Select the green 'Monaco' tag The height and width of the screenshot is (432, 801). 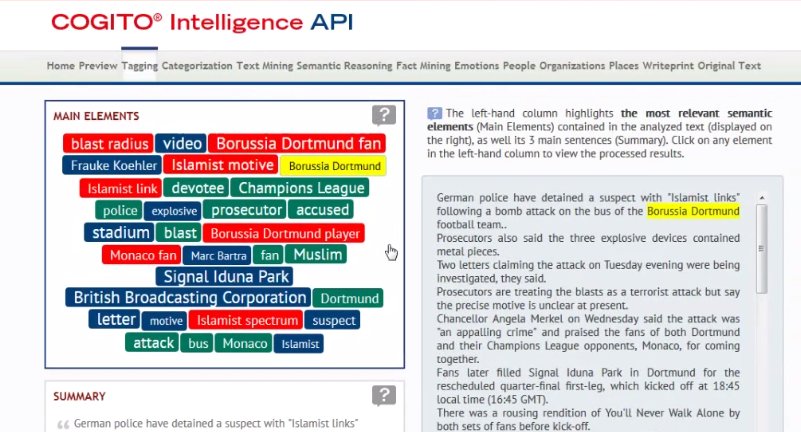click(244, 343)
